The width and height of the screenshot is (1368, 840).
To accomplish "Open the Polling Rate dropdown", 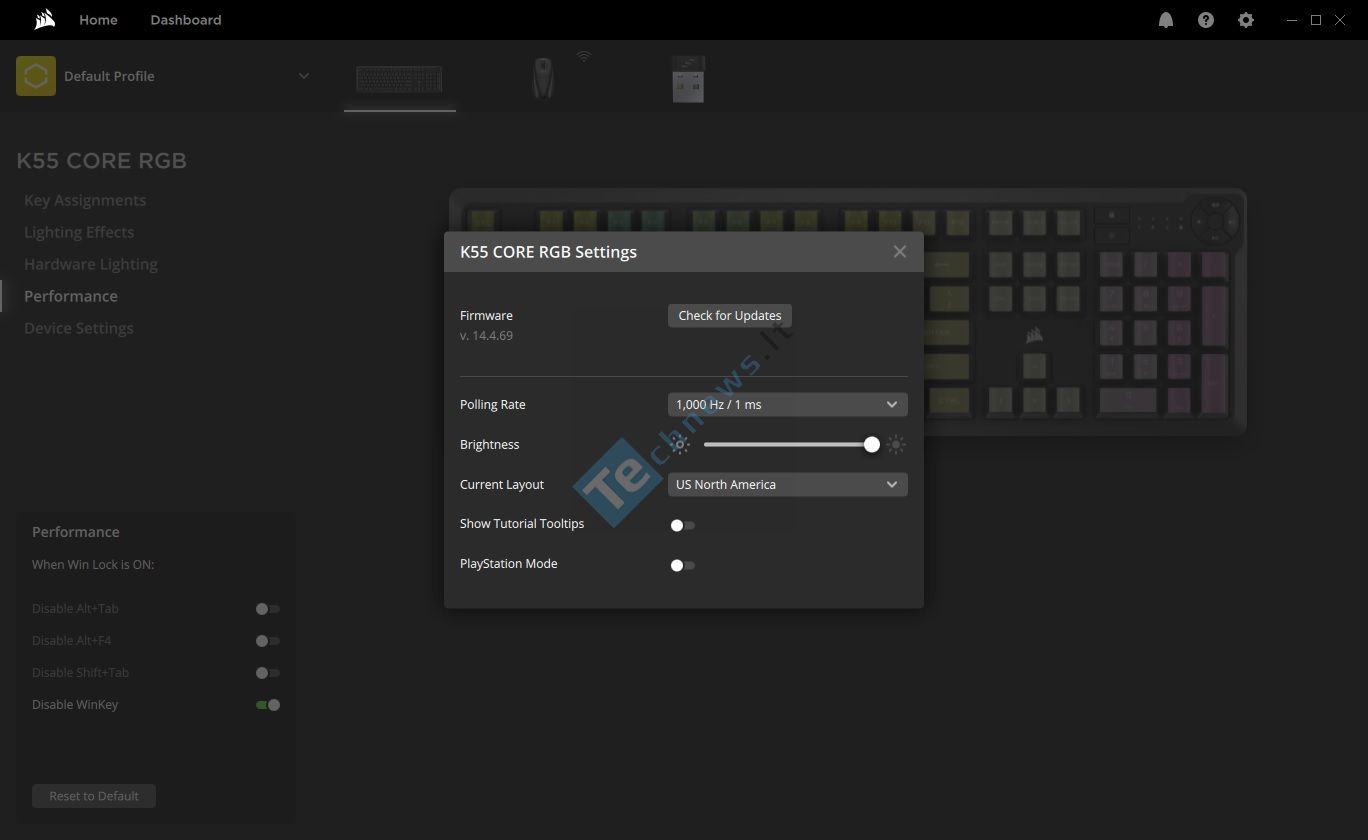I will pos(788,405).
